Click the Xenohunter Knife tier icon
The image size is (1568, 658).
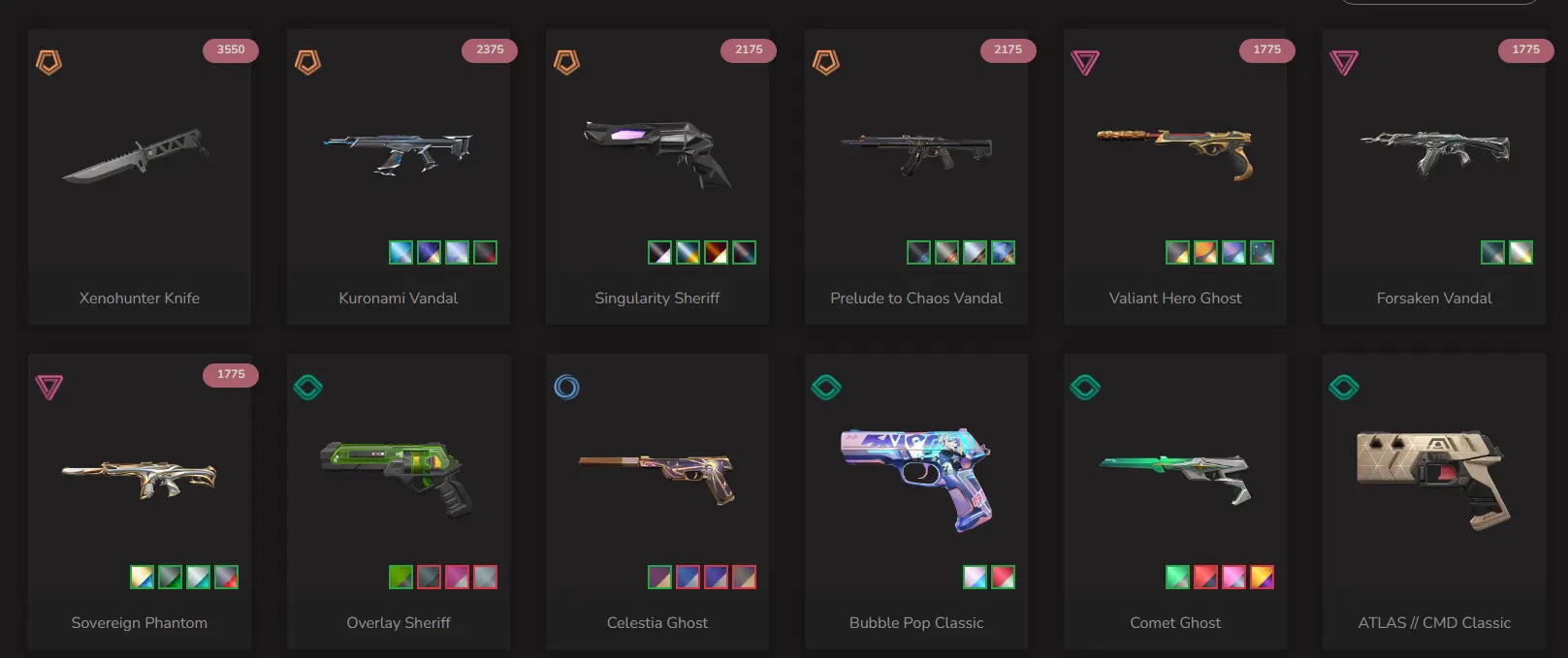pos(48,63)
